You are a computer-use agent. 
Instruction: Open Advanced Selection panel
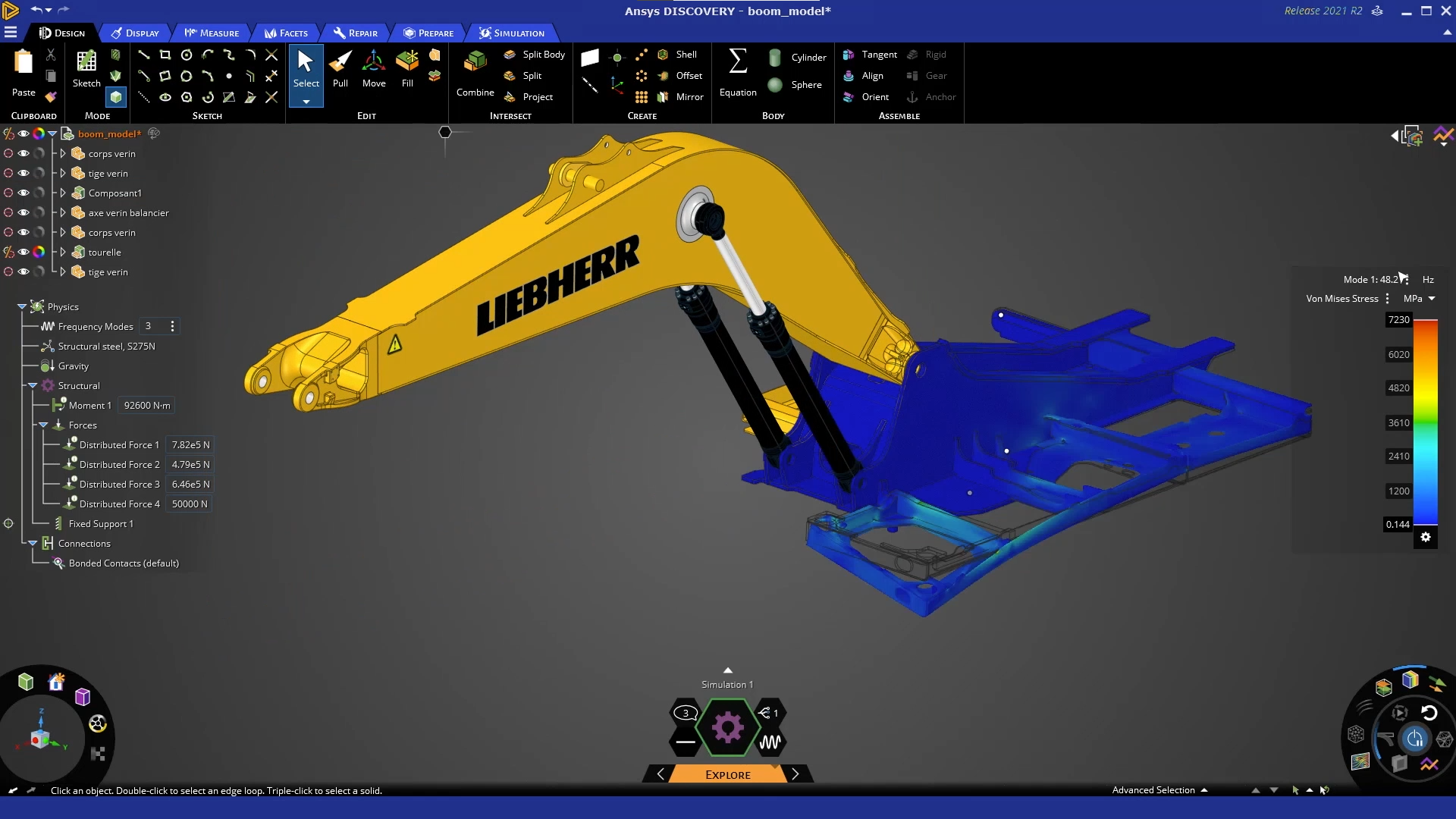coord(1159,790)
